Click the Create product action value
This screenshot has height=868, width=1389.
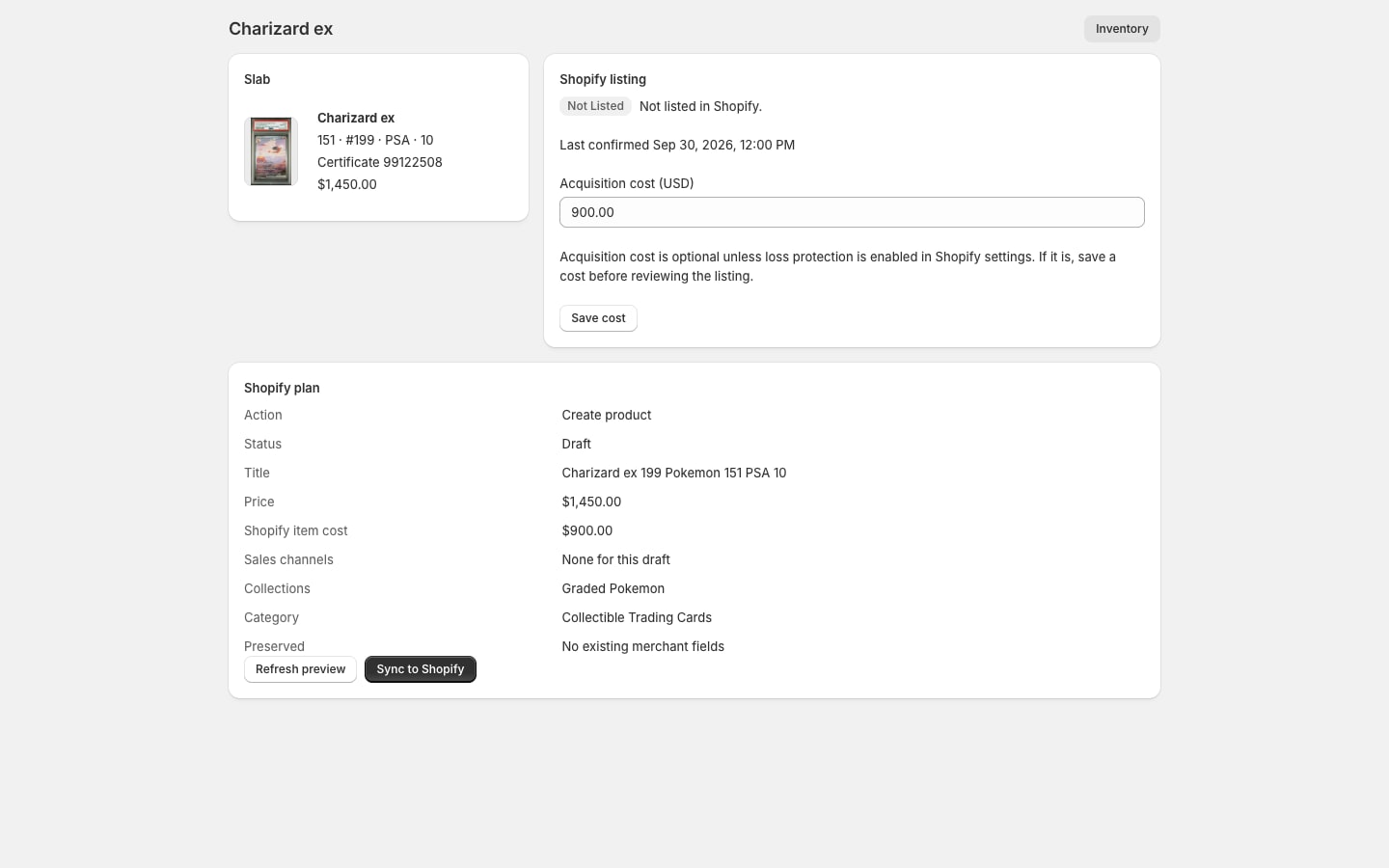pos(607,415)
